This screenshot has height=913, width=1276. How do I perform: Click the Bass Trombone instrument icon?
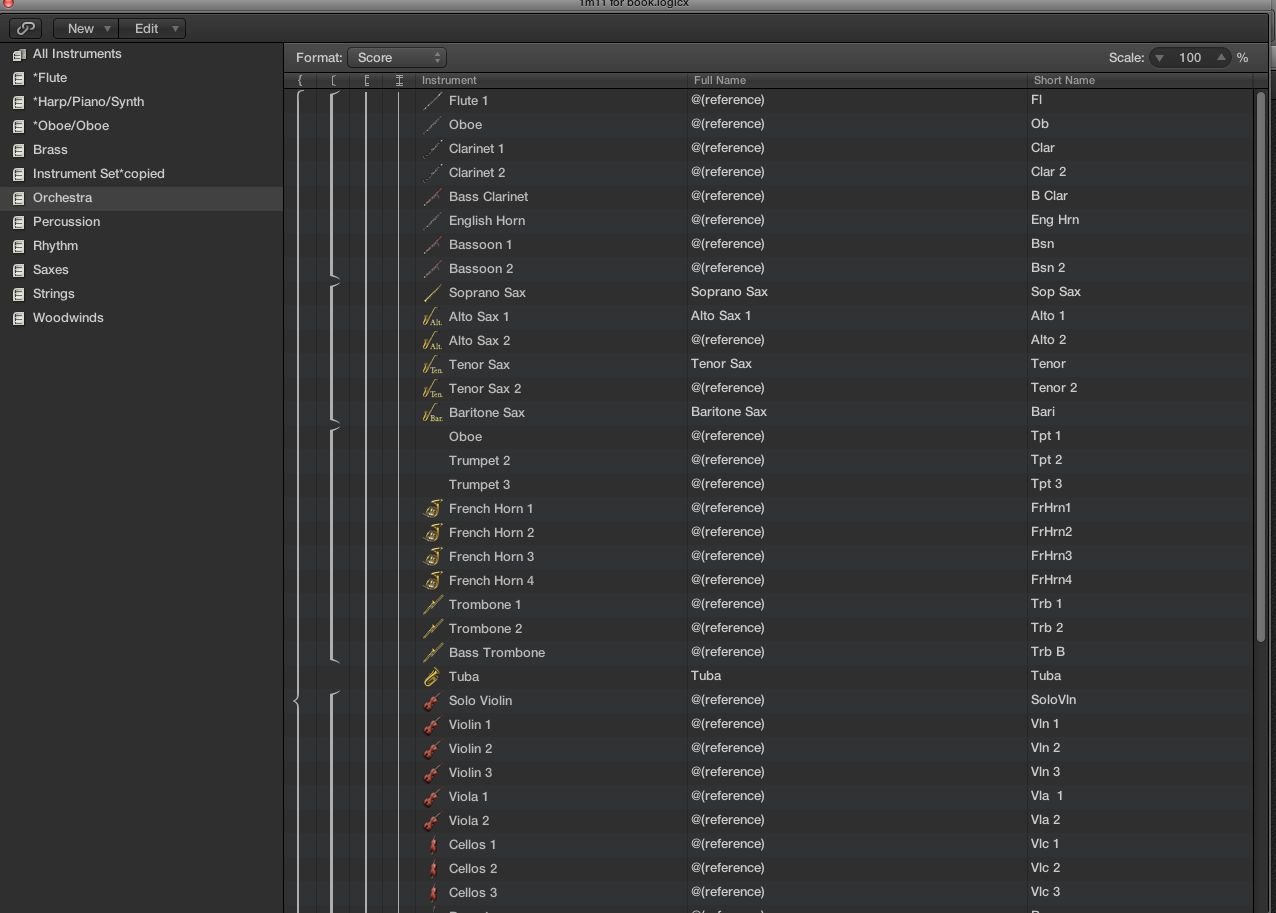(432, 652)
